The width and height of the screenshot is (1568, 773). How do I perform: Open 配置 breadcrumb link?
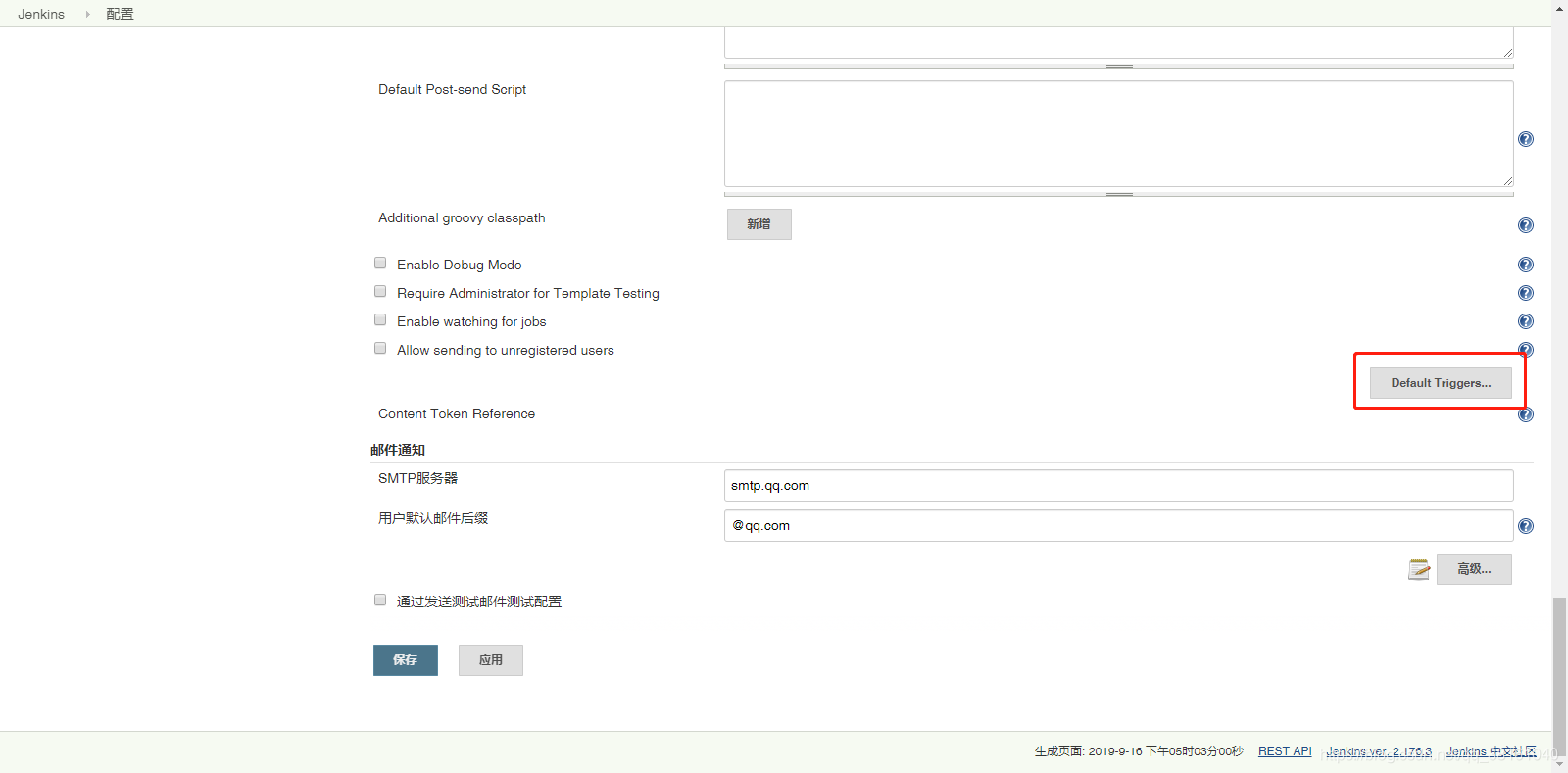tap(120, 14)
